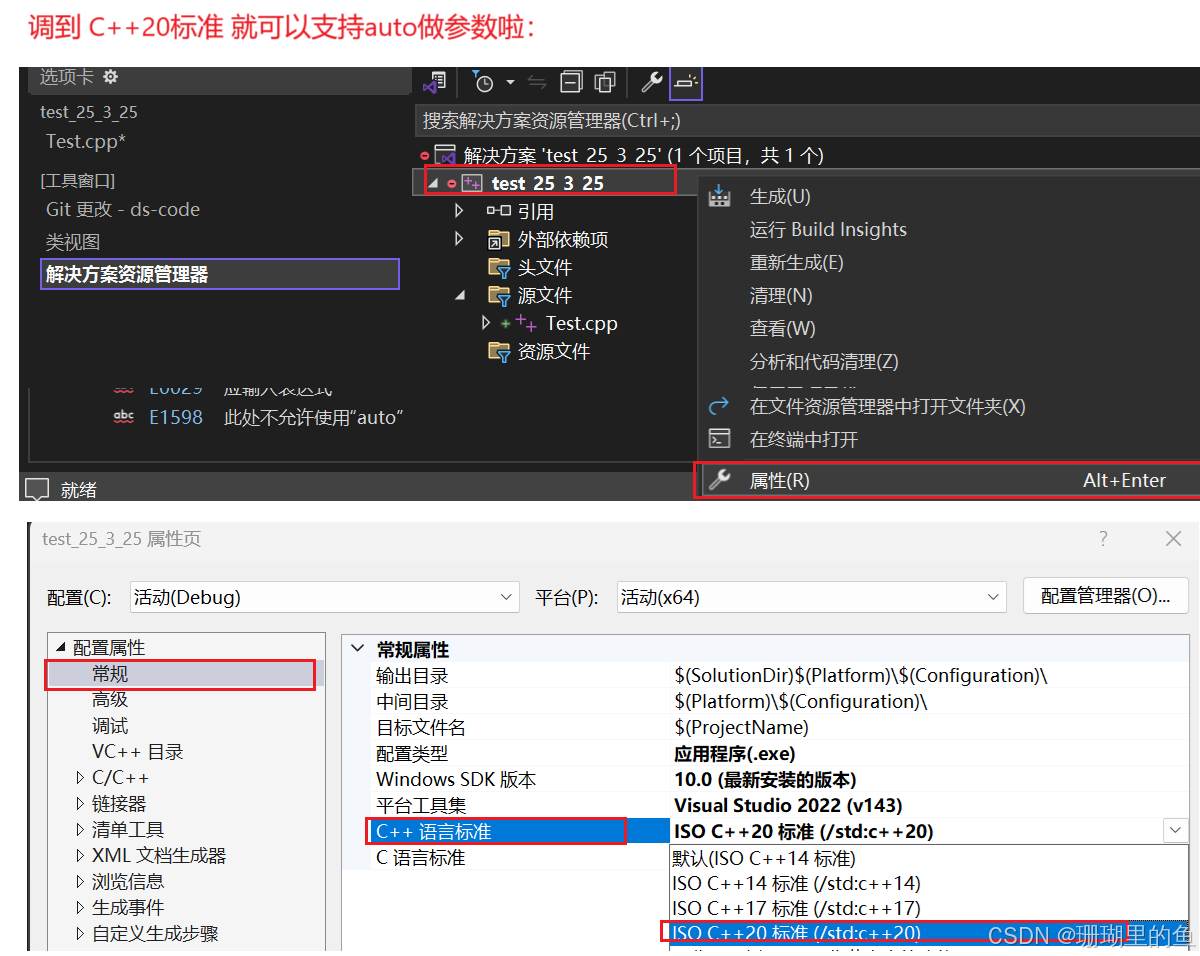Viewport: 1200px width, 956px height.
Task: Choose 分析和代码清理(Z) menu entry
Action: [x=824, y=361]
